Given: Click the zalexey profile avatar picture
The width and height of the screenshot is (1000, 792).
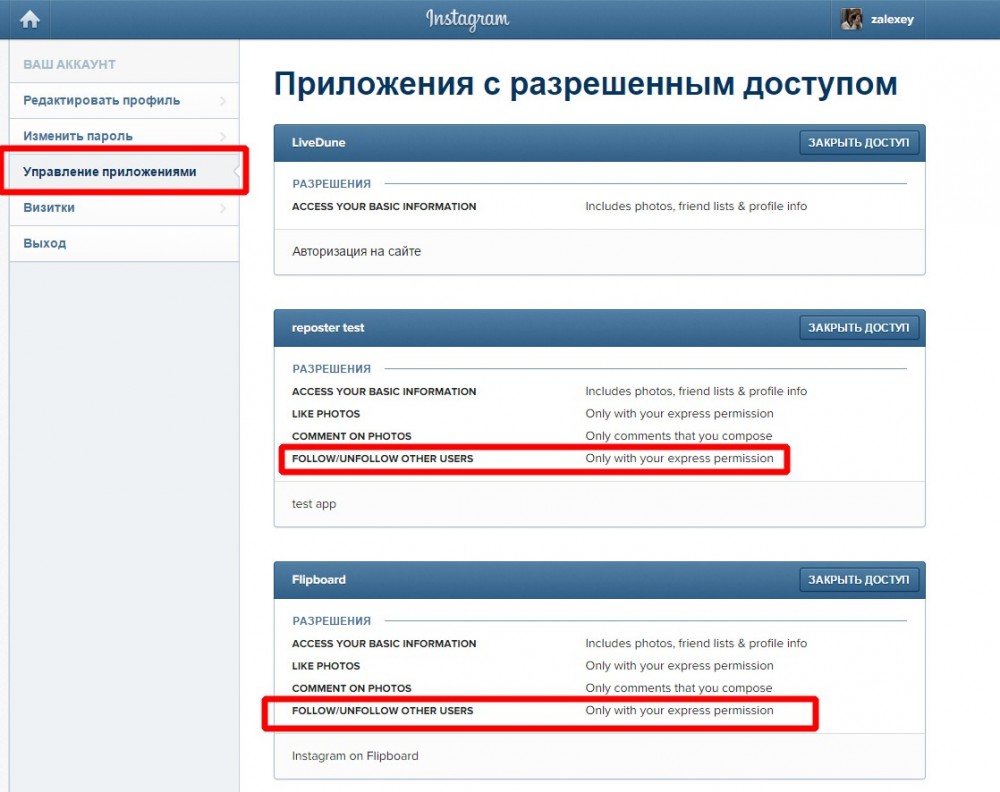Looking at the screenshot, I should point(852,19).
